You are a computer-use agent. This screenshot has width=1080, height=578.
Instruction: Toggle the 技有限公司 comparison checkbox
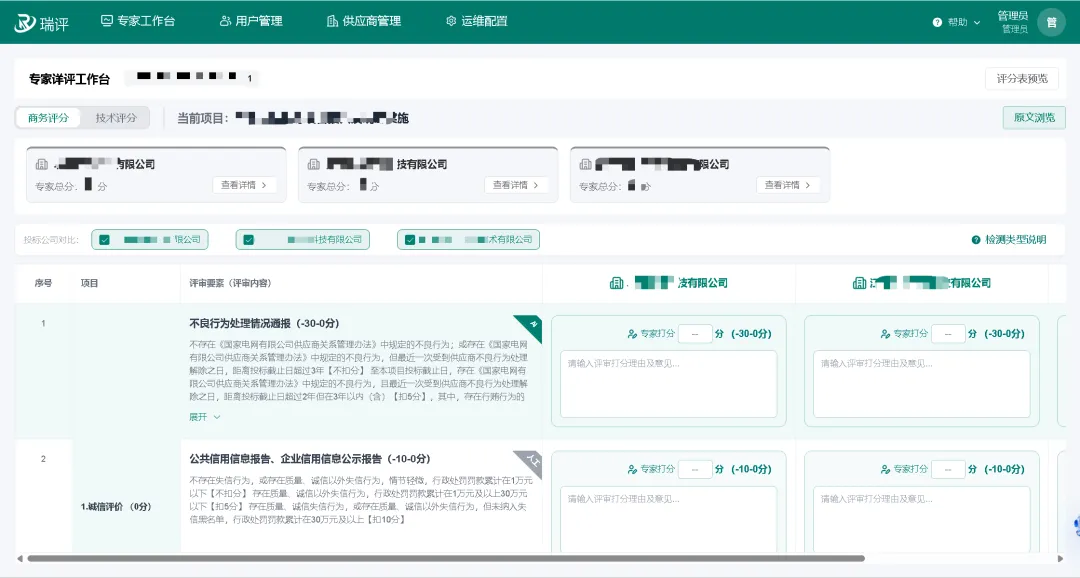click(249, 240)
